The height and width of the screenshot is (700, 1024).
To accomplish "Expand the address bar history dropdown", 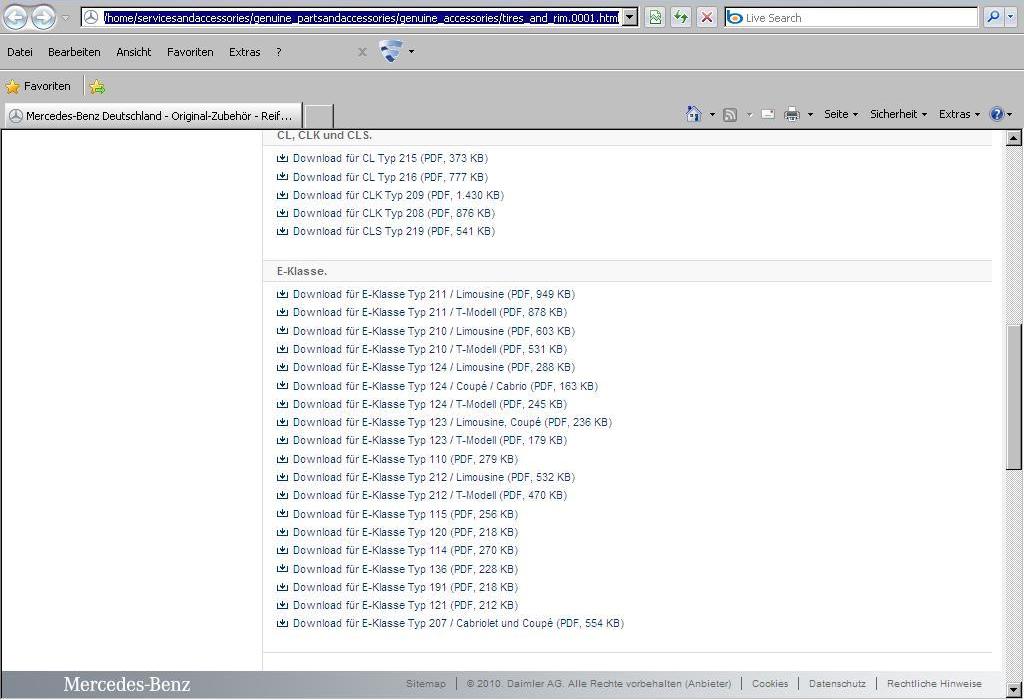I will tap(630, 18).
